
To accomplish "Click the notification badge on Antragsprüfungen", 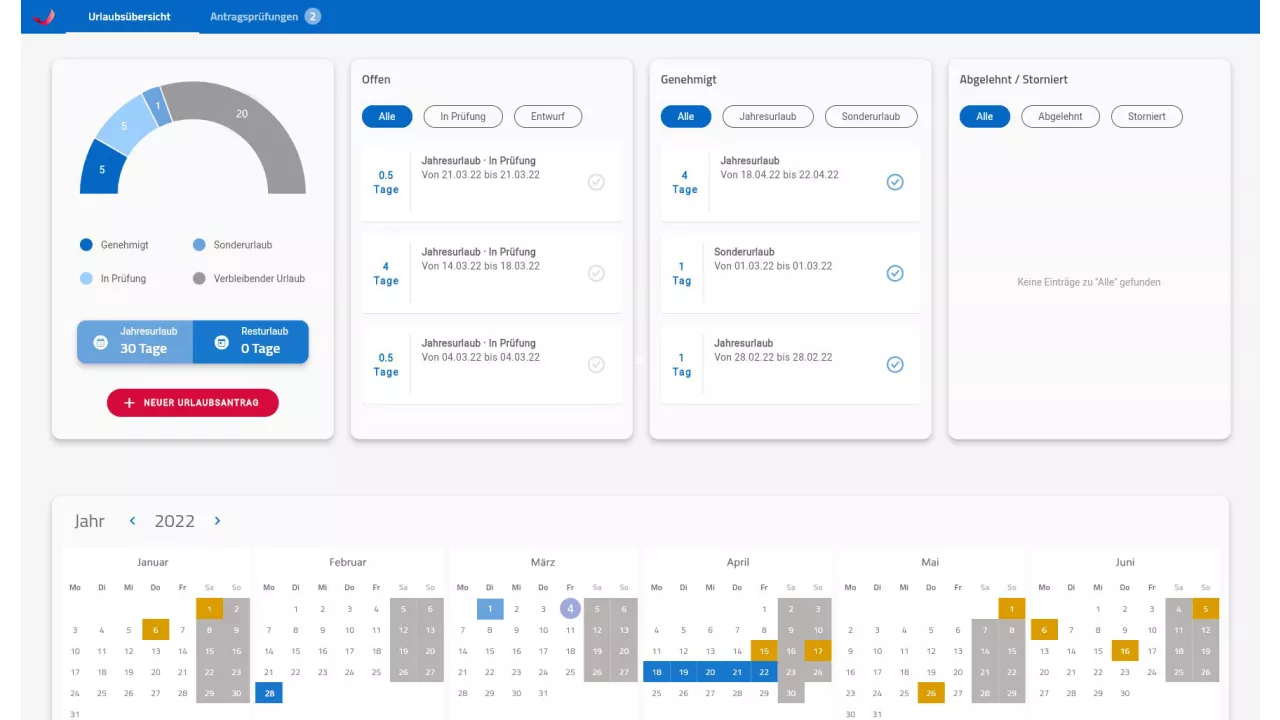I will tap(312, 16).
